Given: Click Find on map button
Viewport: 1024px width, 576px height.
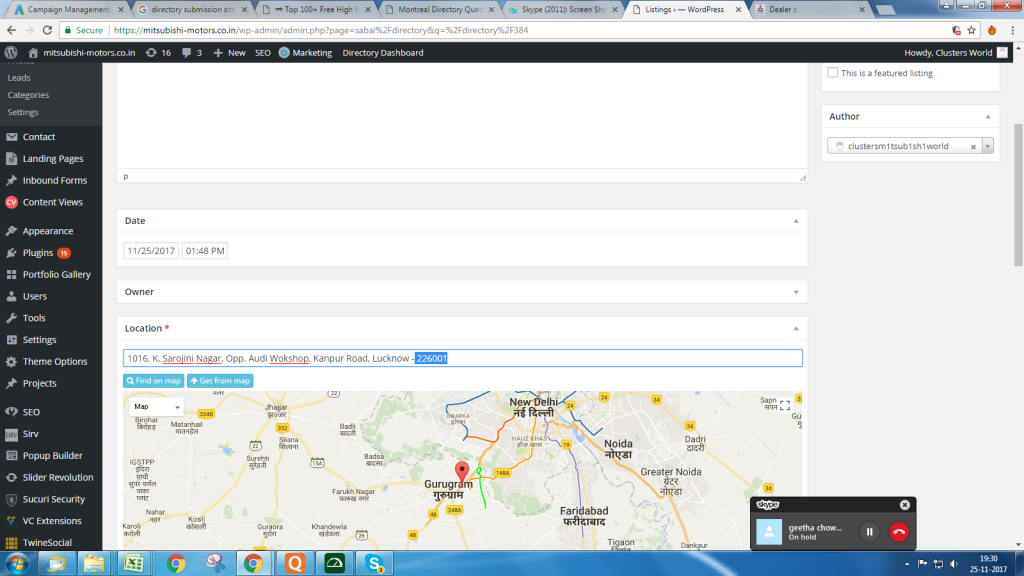Looking at the screenshot, I should (153, 381).
